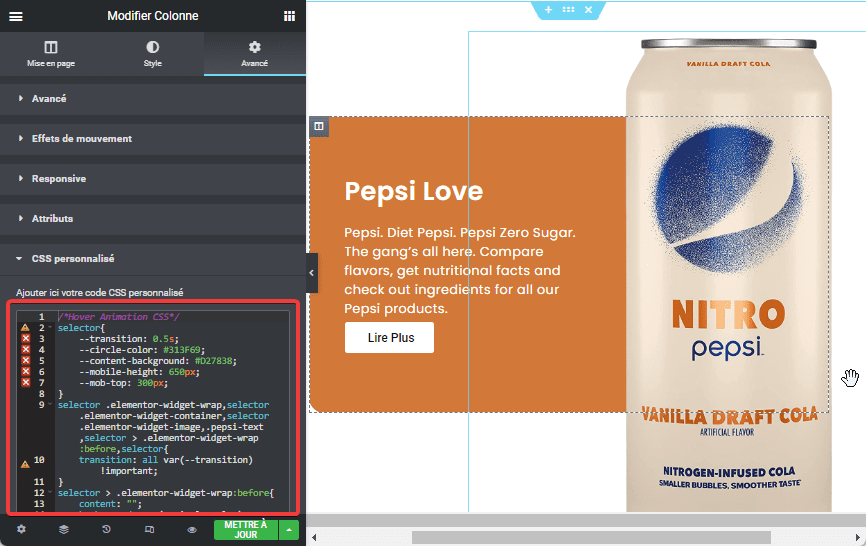Fold the code block at line 9
This screenshot has width=866, height=546.
tap(50, 405)
